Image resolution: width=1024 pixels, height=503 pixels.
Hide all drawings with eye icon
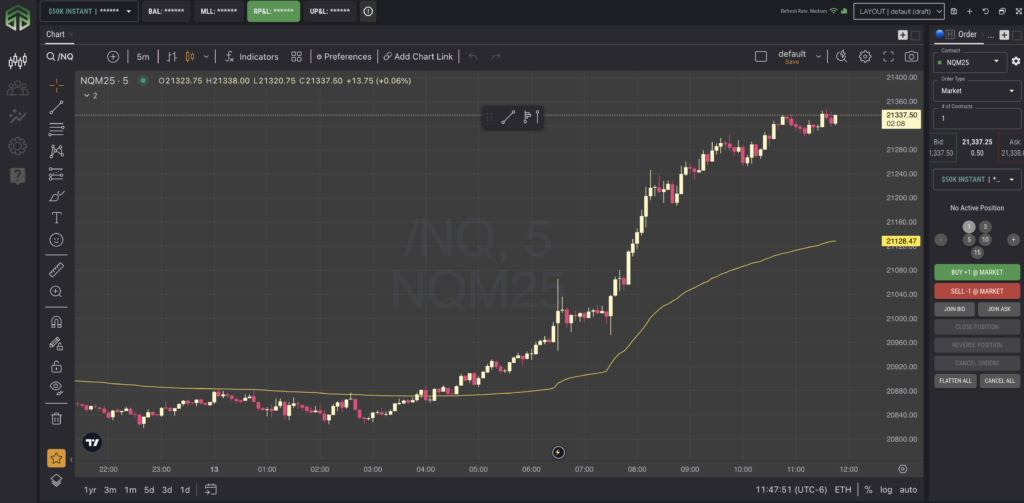(x=57, y=388)
